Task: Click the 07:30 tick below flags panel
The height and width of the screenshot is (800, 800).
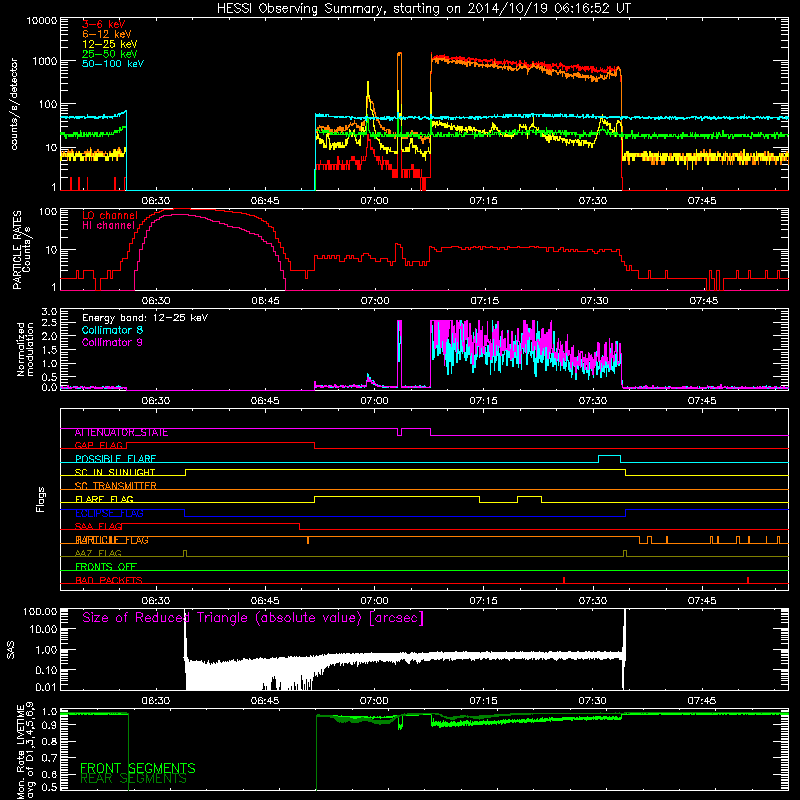Action: click(x=592, y=601)
